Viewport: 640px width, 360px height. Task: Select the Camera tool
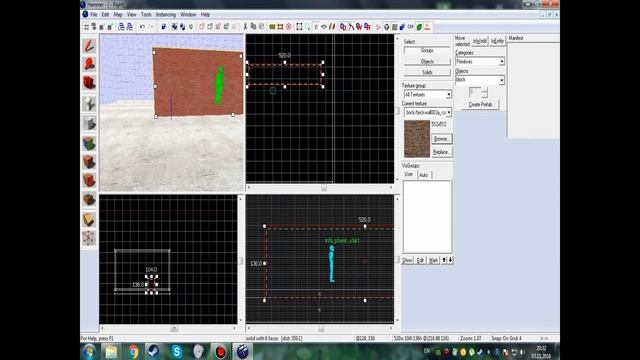pos(89,83)
